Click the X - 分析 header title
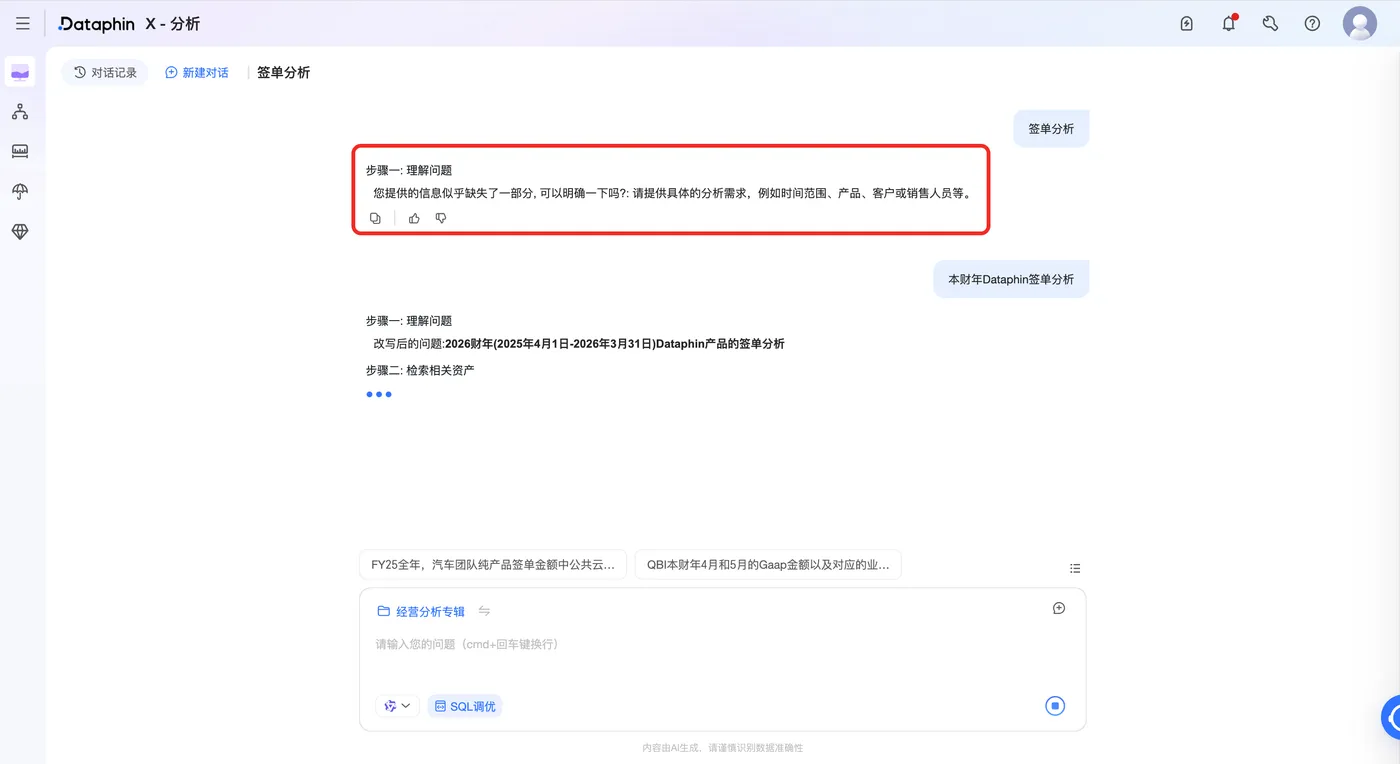The image size is (1400, 764). point(173,24)
